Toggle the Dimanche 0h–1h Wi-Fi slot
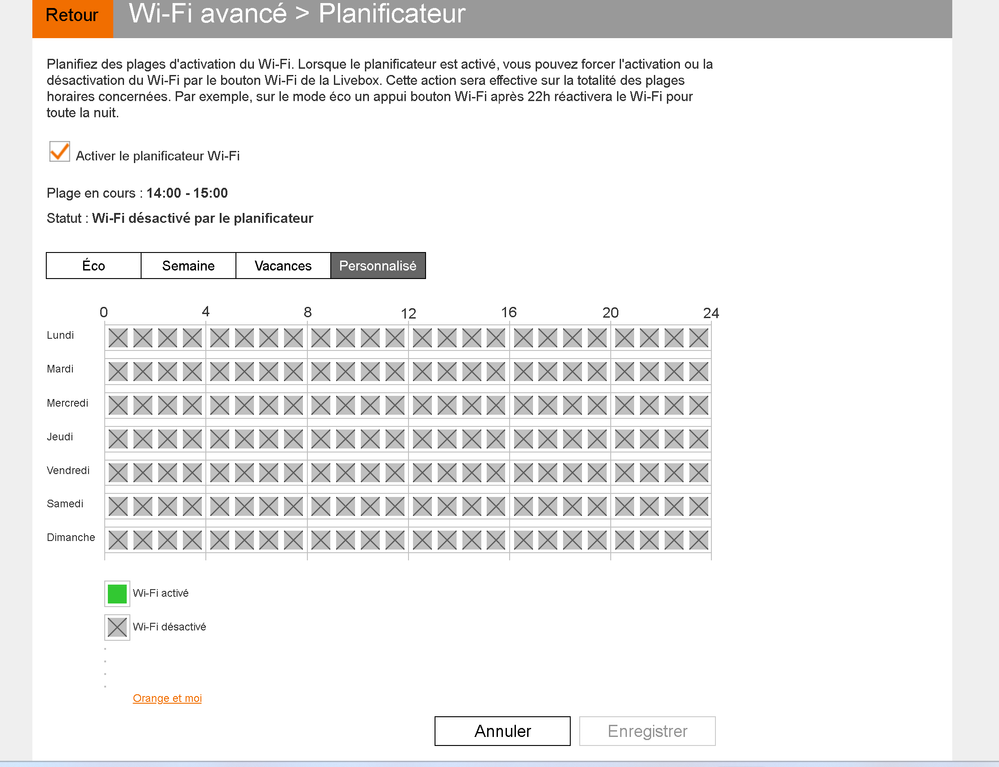 118,540
